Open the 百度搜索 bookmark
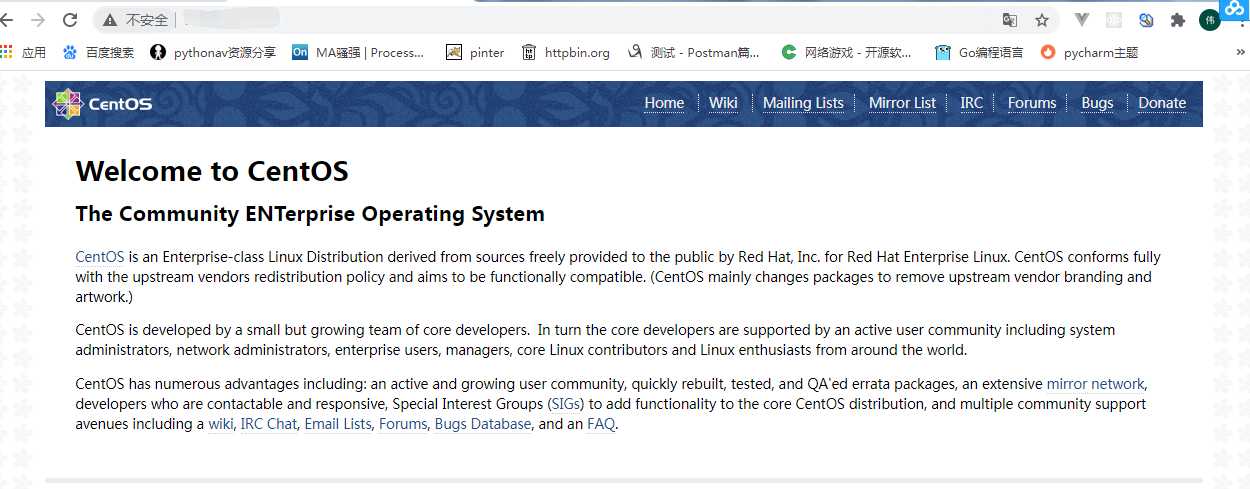This screenshot has height=489, width=1250. (x=98, y=52)
